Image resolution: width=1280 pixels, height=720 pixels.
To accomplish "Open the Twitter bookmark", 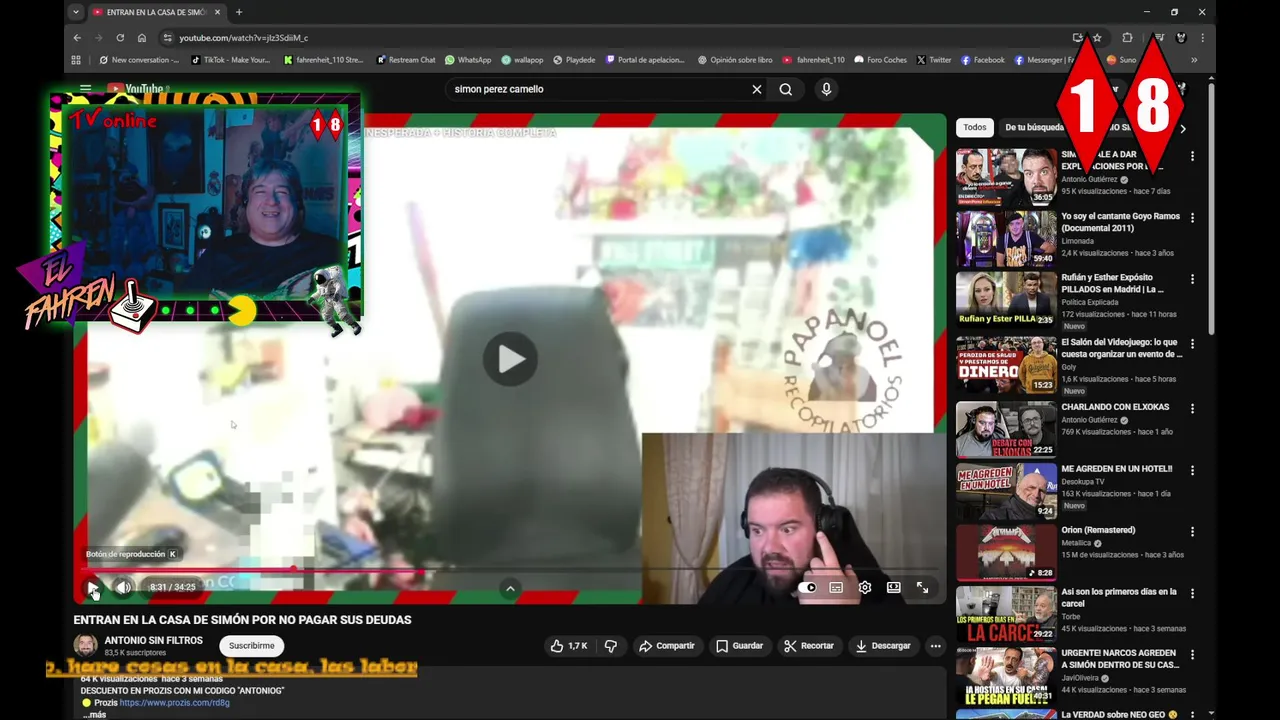I will pos(934,60).
